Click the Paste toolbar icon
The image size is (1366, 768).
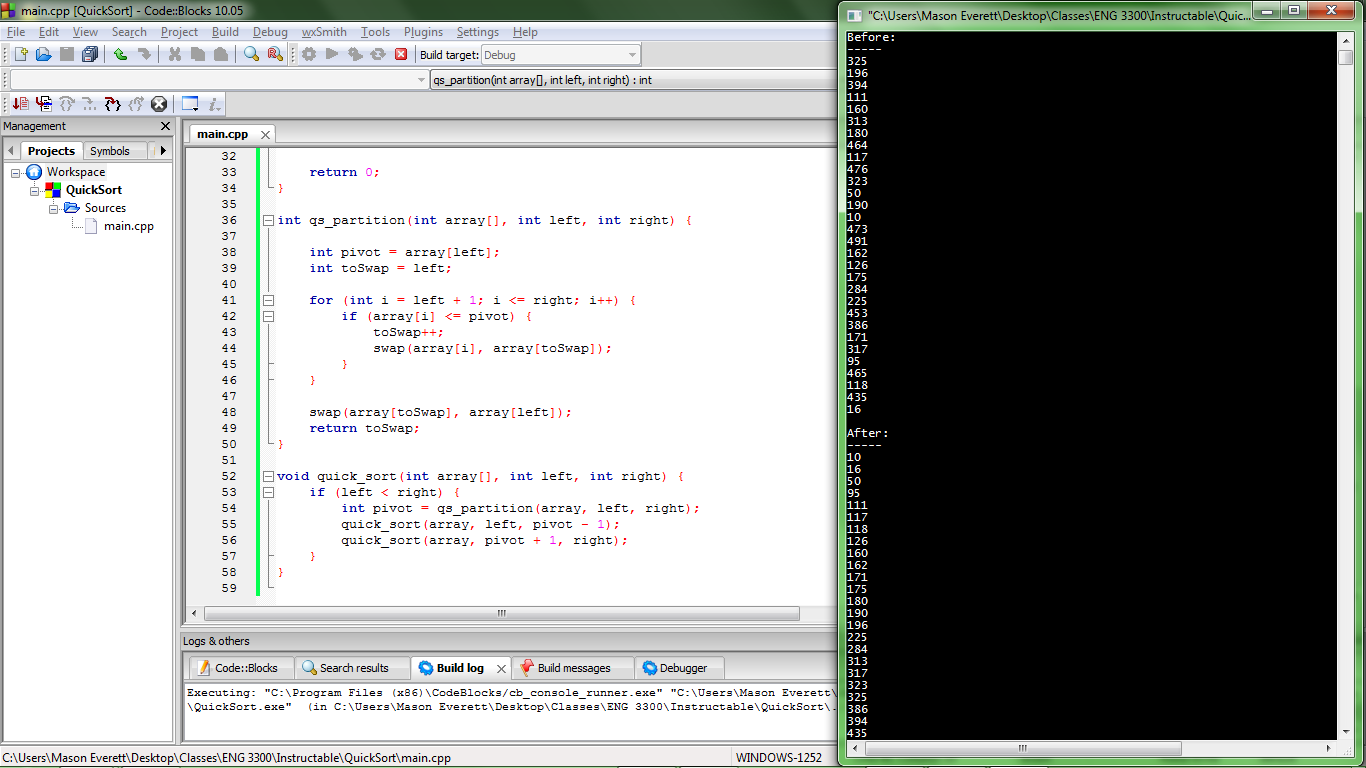[220, 55]
